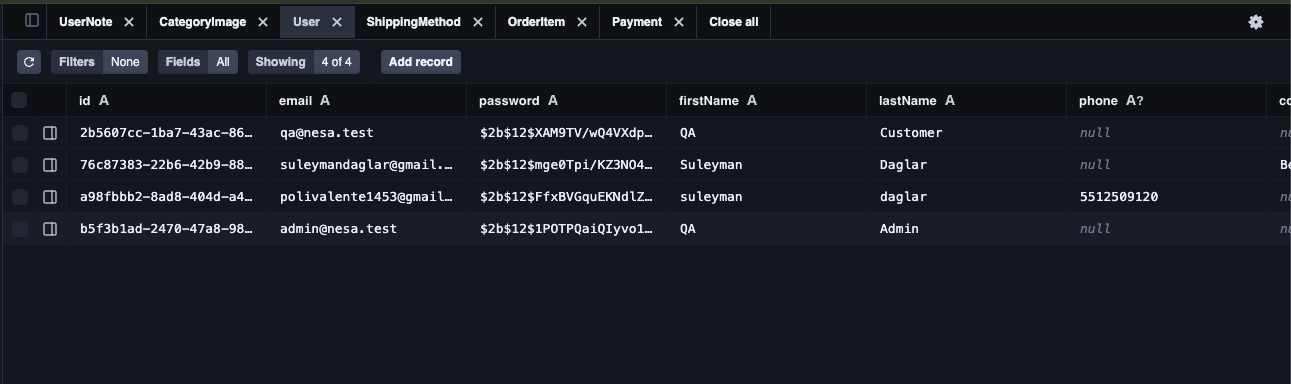Select id cell b5f3b1ad-2470-47a8
Viewport: 1291px width, 384px height.
pyautogui.click(x=166, y=229)
